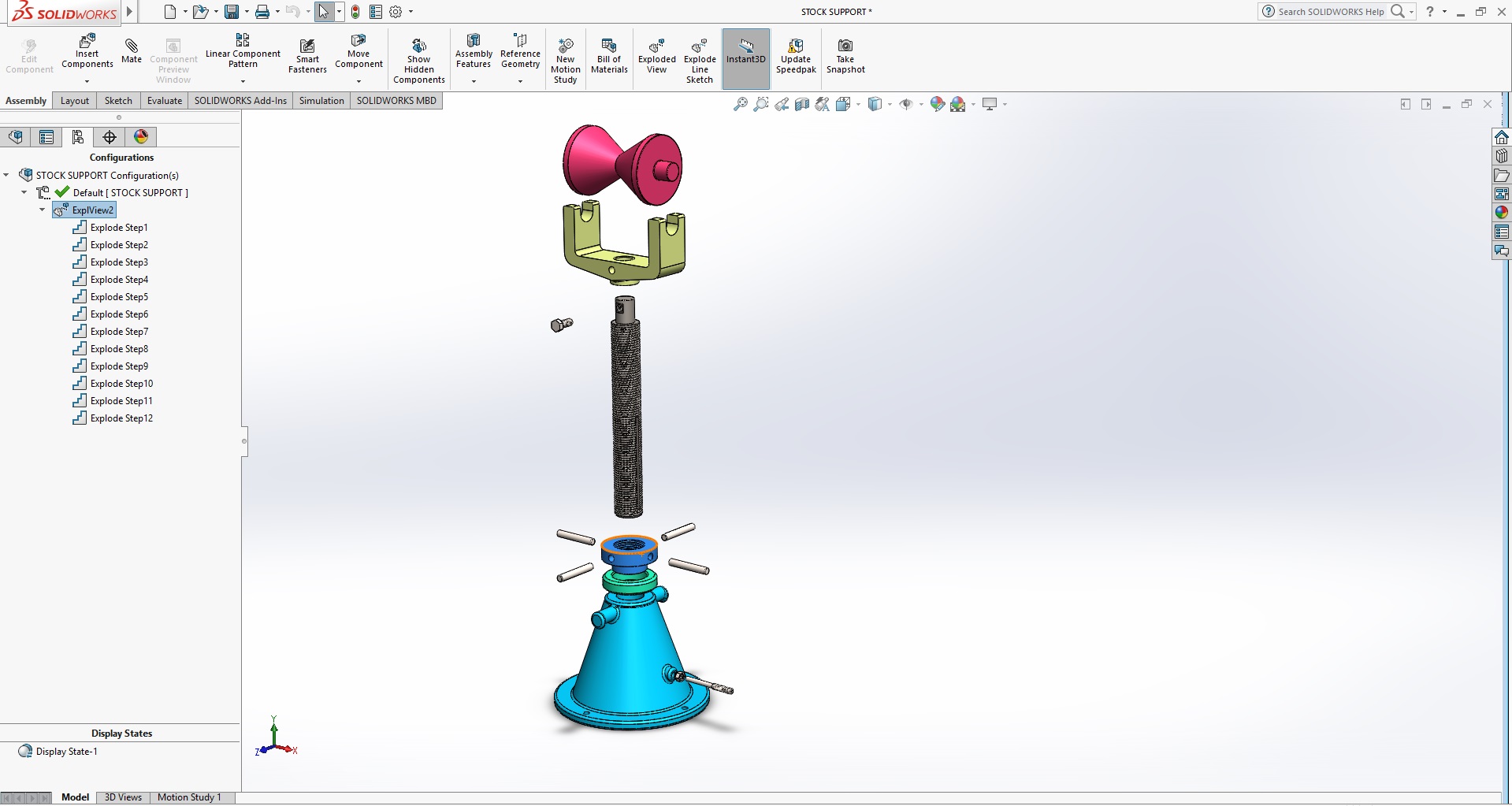Open the Reference Geometry dropdown arrow
The height and width of the screenshot is (806, 1512).
(520, 81)
